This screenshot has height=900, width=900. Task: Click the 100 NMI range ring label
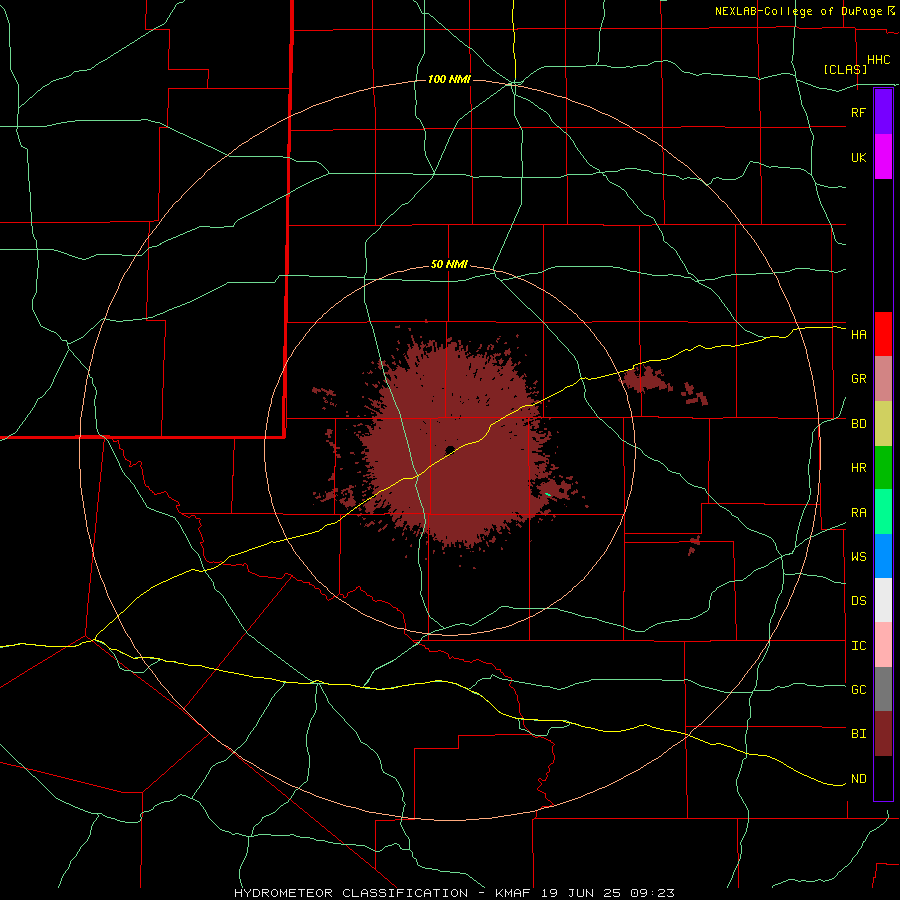tap(449, 79)
